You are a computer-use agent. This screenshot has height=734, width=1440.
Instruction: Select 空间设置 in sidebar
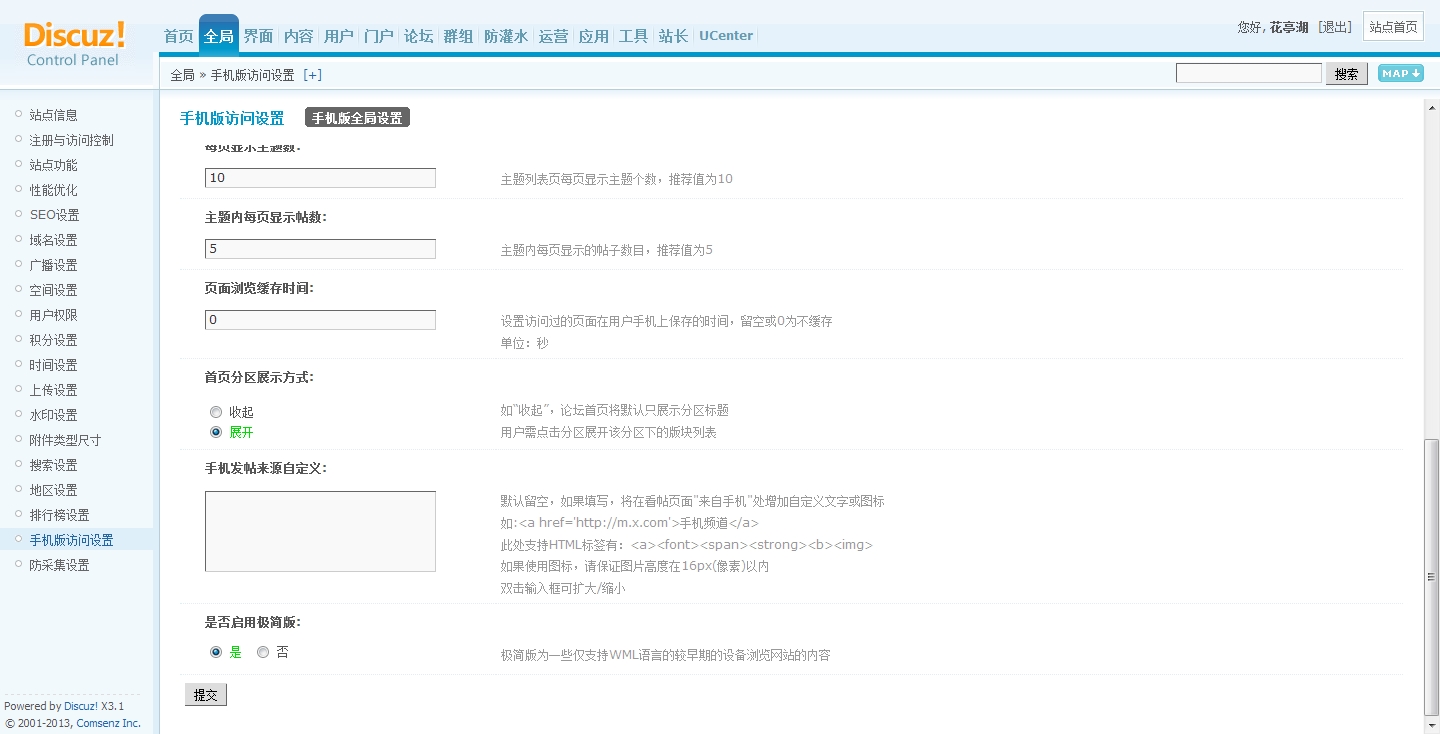pyautogui.click(x=54, y=290)
